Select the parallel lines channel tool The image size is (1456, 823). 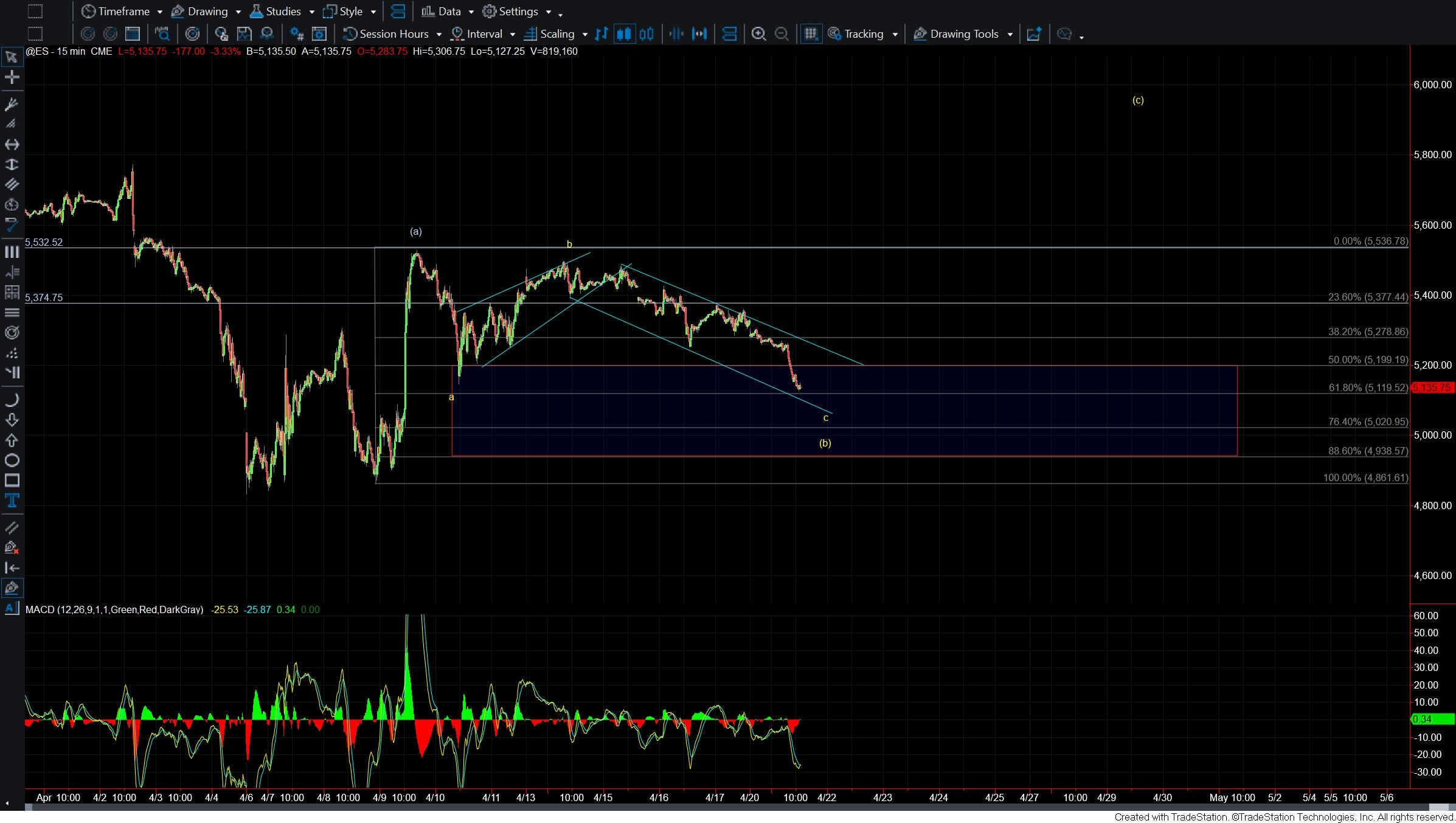tap(12, 184)
